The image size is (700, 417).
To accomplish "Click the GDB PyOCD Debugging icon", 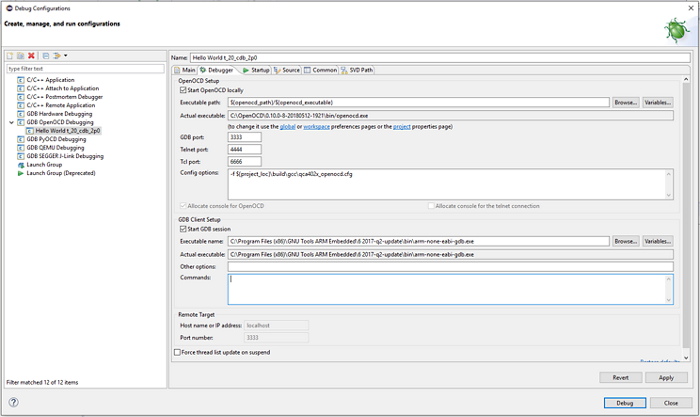I will 21,139.
